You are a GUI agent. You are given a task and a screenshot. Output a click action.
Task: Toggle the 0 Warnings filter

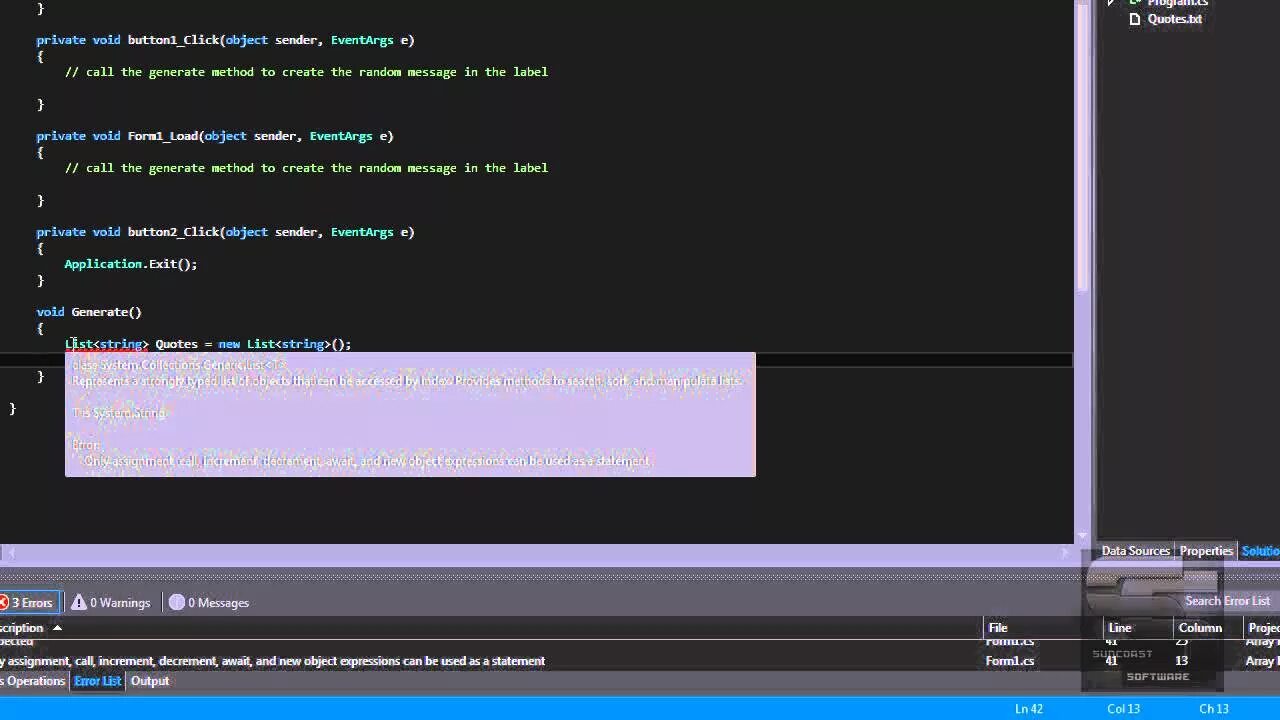click(x=111, y=602)
